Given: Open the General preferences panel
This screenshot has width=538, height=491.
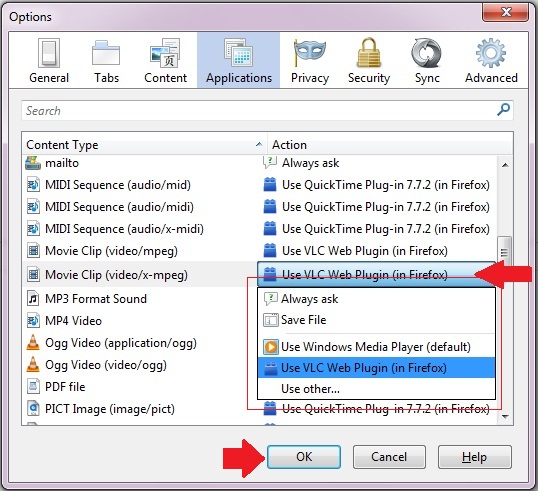Looking at the screenshot, I should click(x=49, y=61).
